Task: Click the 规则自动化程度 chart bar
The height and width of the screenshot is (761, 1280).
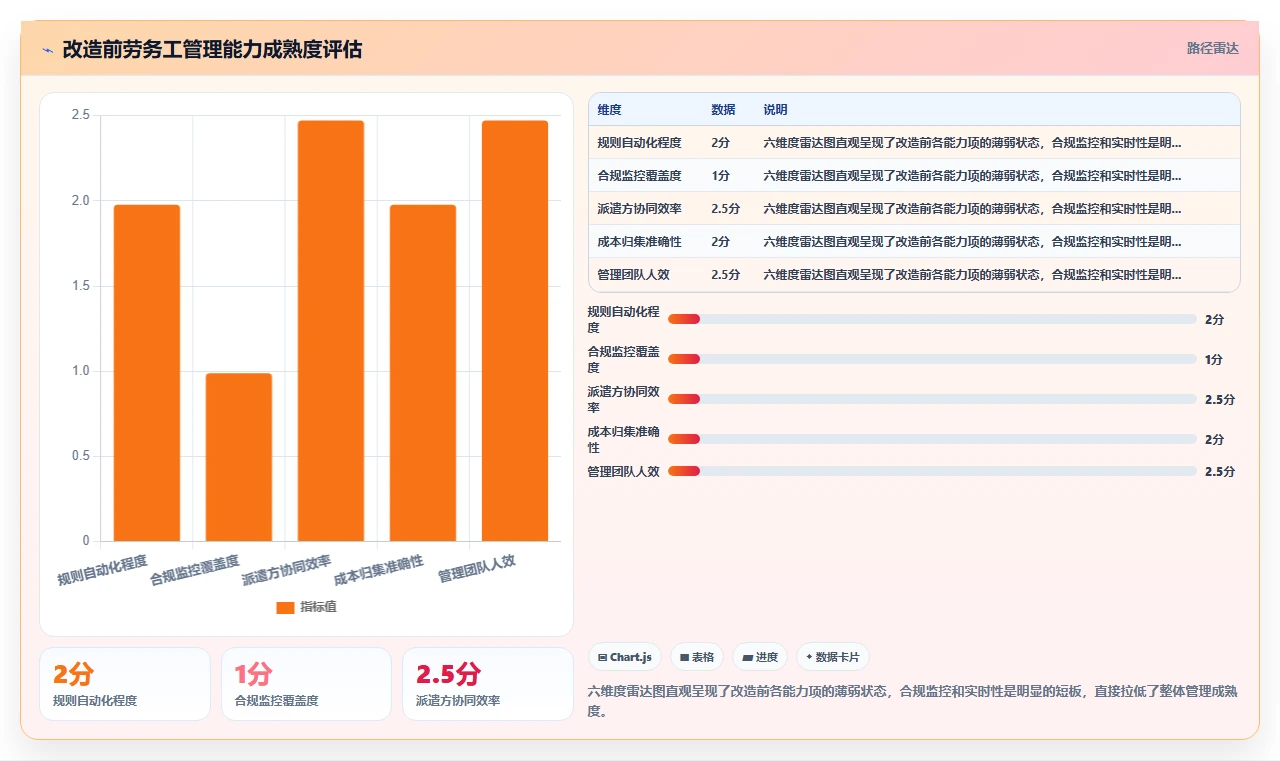Action: click(x=147, y=373)
